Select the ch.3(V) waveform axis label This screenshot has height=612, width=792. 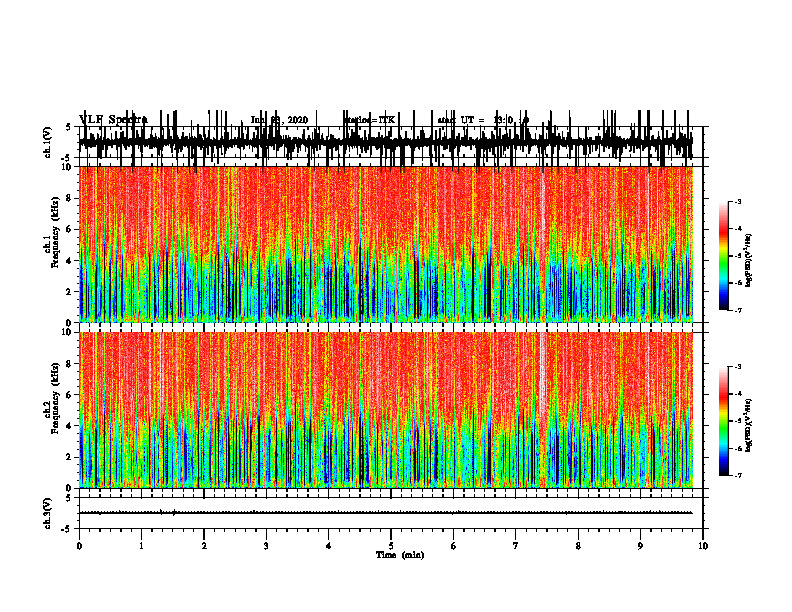[x=48, y=513]
